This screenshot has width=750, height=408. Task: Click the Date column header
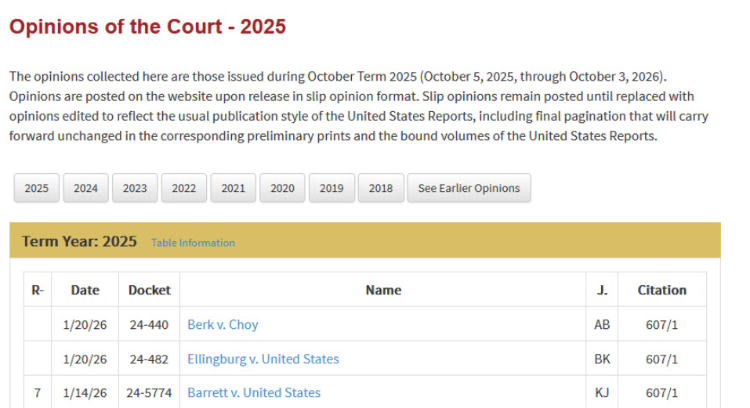[x=85, y=290]
